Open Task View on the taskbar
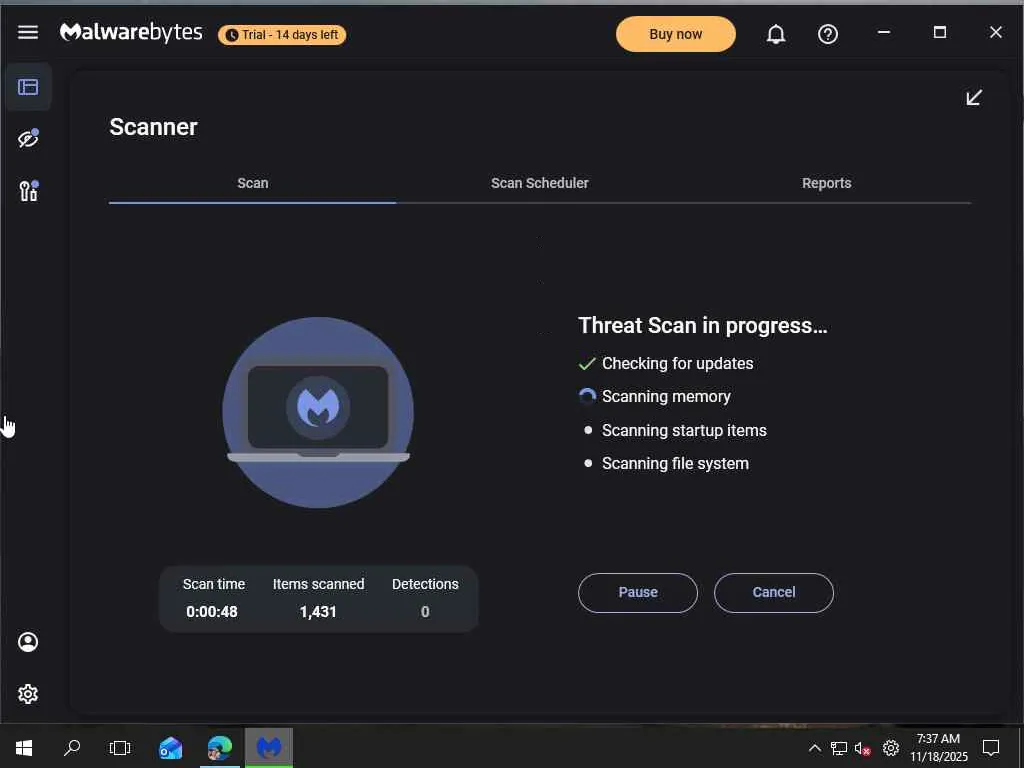Image resolution: width=1024 pixels, height=768 pixels. pyautogui.click(x=120, y=748)
